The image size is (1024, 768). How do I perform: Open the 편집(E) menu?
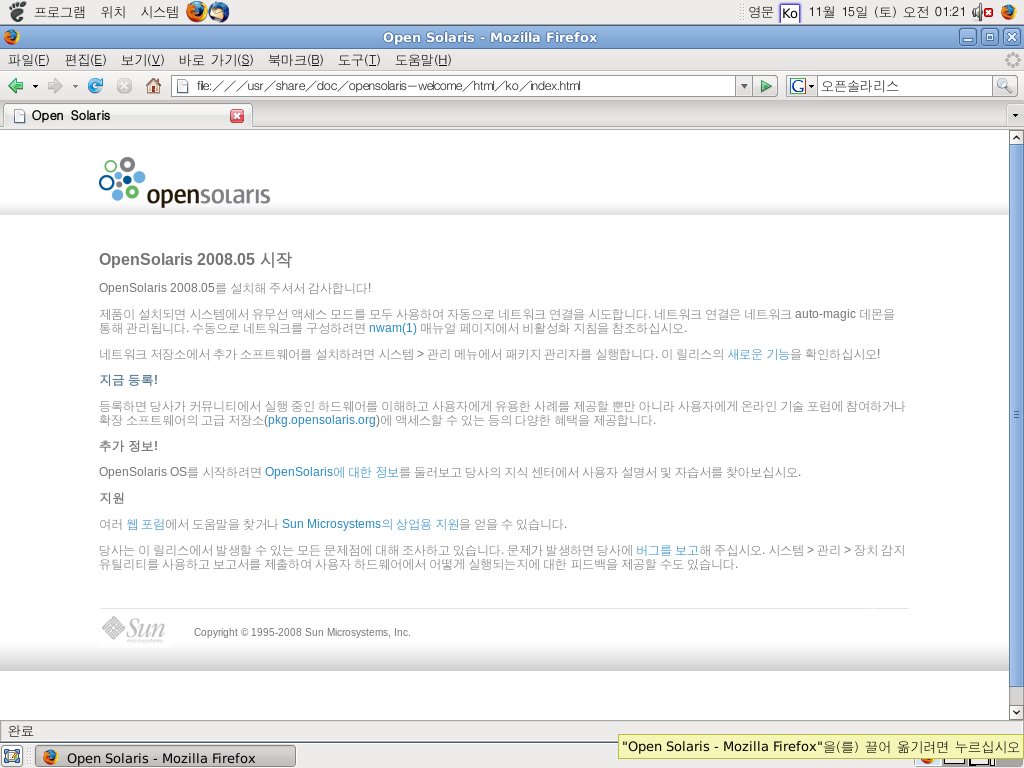pos(85,60)
